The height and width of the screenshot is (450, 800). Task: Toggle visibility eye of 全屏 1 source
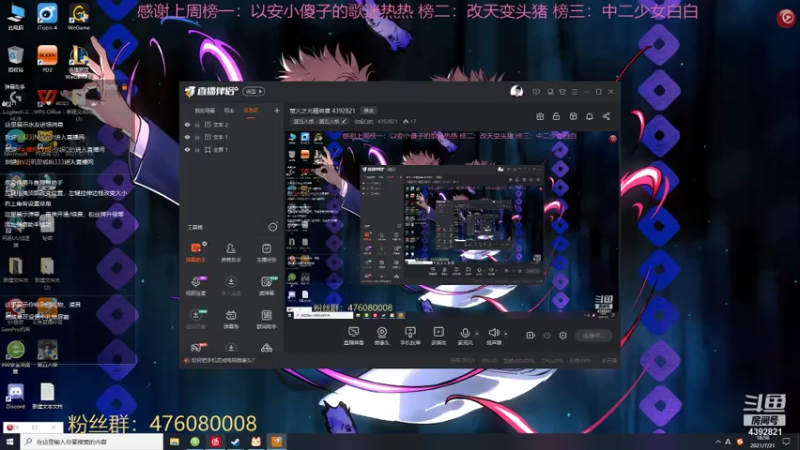coord(187,149)
